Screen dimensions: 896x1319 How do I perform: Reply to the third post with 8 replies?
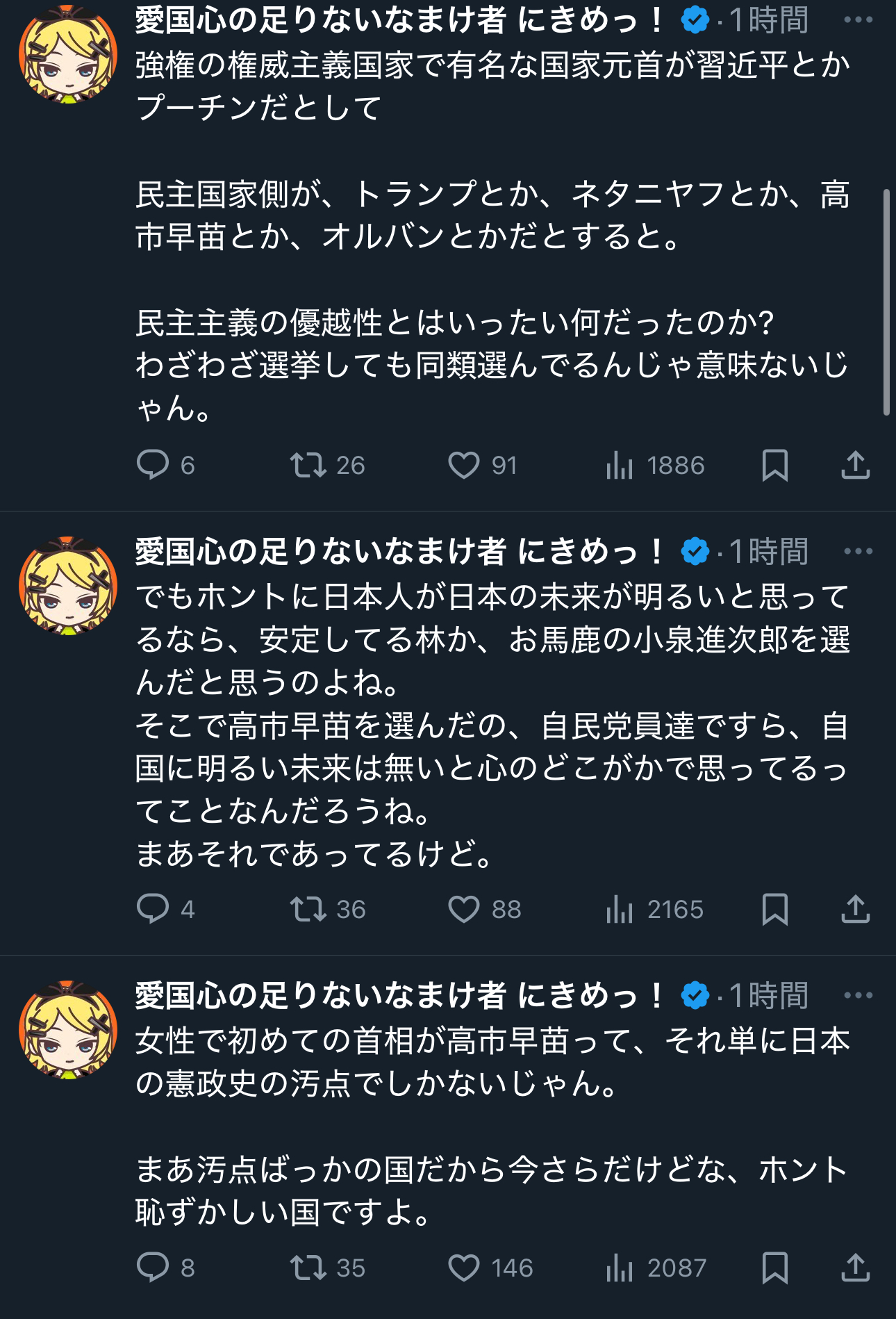(x=153, y=1268)
